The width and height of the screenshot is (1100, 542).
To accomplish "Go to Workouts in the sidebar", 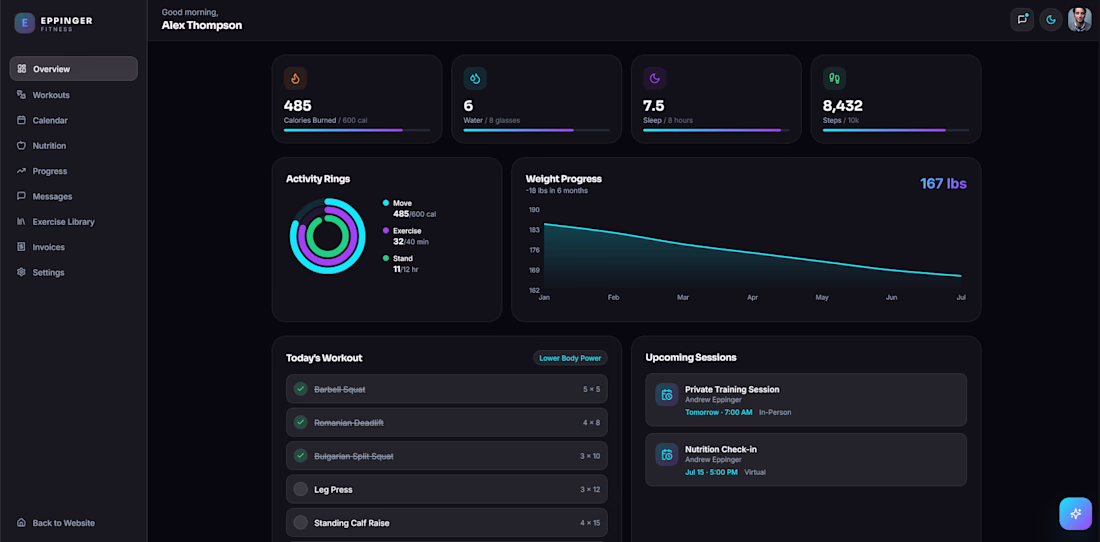I will 74,95.
